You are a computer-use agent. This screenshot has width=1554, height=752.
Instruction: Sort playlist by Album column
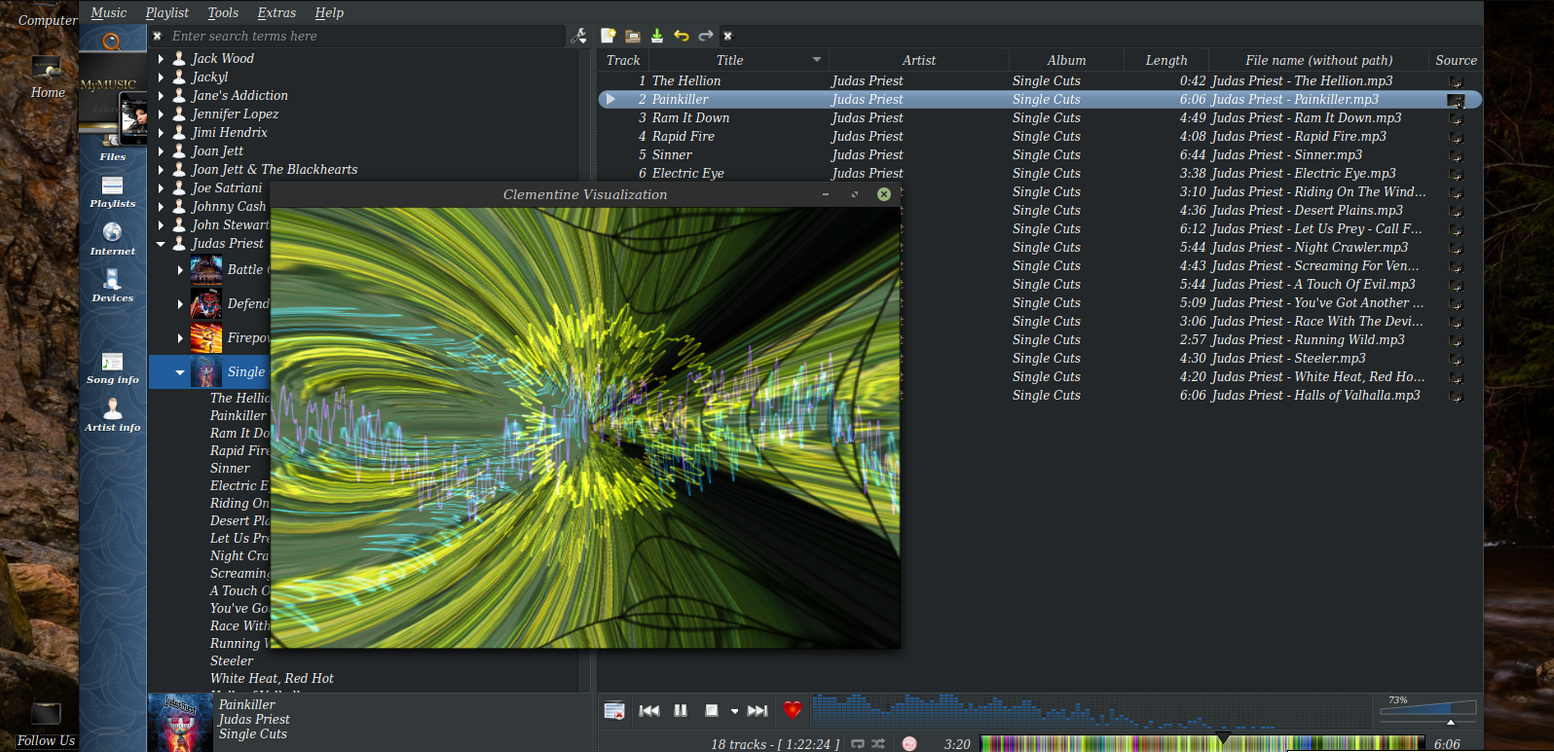coord(1066,60)
